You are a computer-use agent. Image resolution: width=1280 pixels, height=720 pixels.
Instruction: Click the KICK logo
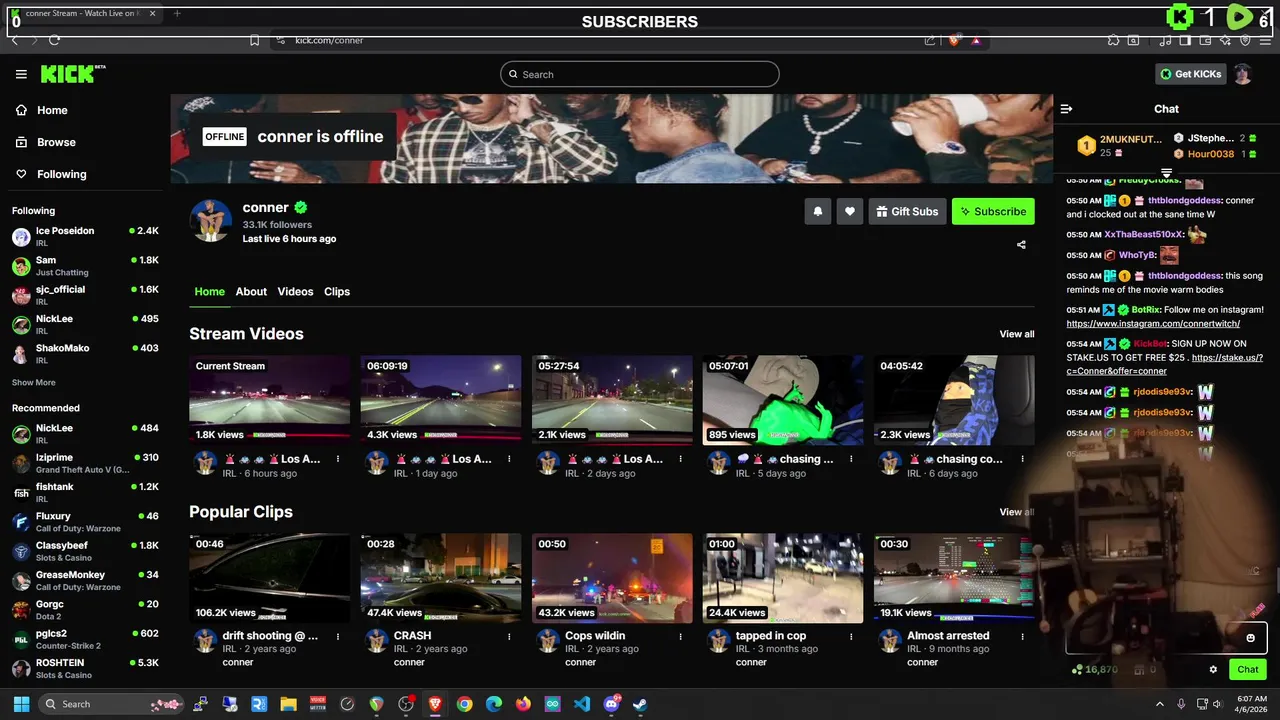coord(73,74)
